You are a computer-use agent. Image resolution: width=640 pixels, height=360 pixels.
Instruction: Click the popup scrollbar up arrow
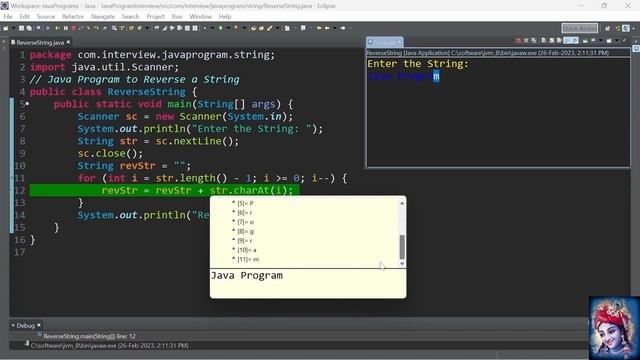(402, 203)
